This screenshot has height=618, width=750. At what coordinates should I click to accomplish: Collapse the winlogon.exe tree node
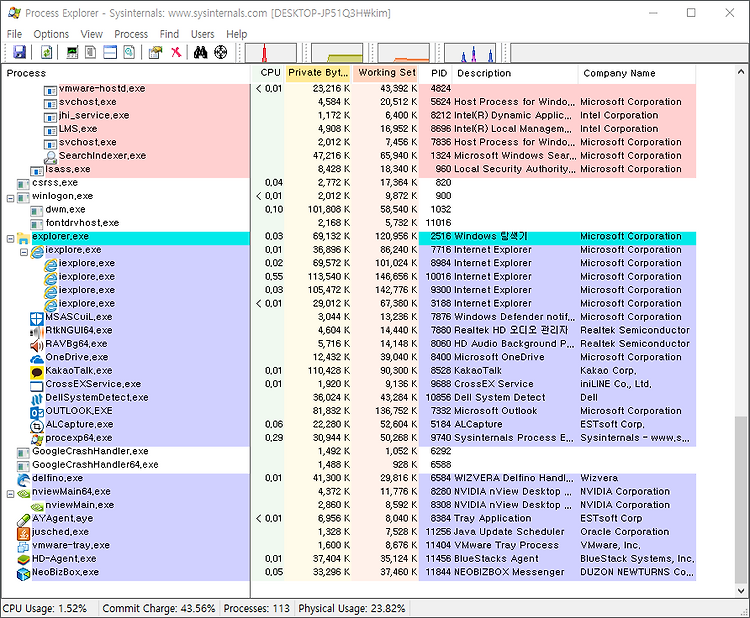click(11, 198)
